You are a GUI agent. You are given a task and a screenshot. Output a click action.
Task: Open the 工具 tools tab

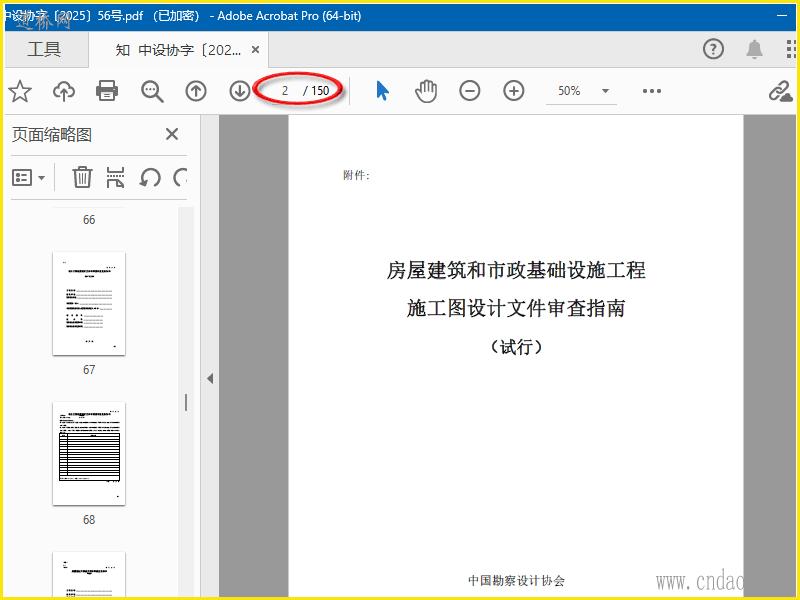[x=44, y=49]
